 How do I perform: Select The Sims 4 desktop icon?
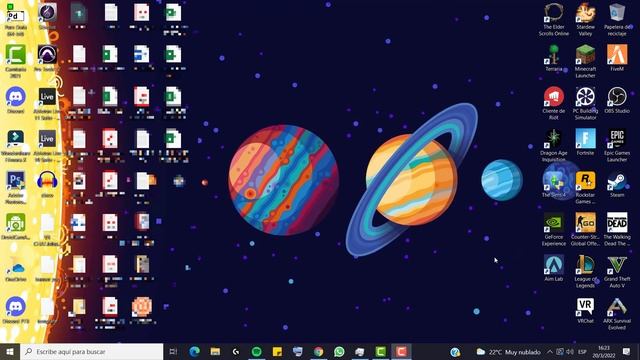click(553, 184)
